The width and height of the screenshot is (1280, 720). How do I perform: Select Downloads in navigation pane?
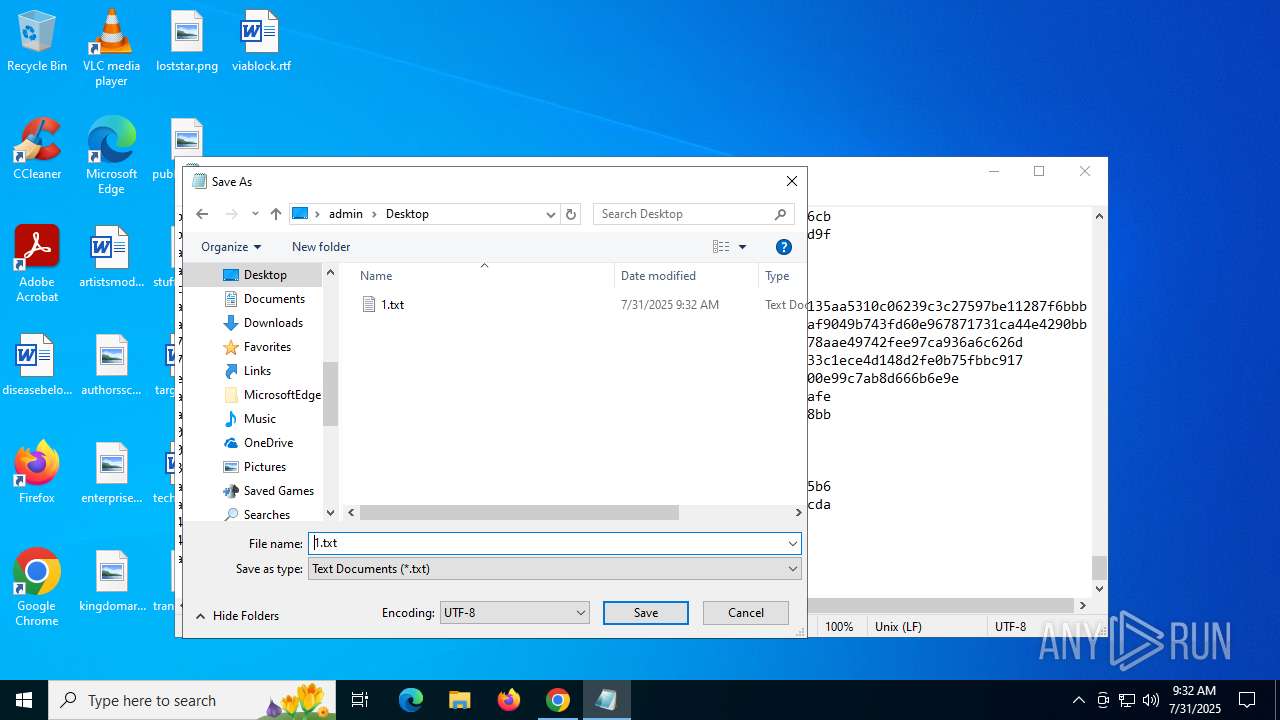(x=273, y=323)
